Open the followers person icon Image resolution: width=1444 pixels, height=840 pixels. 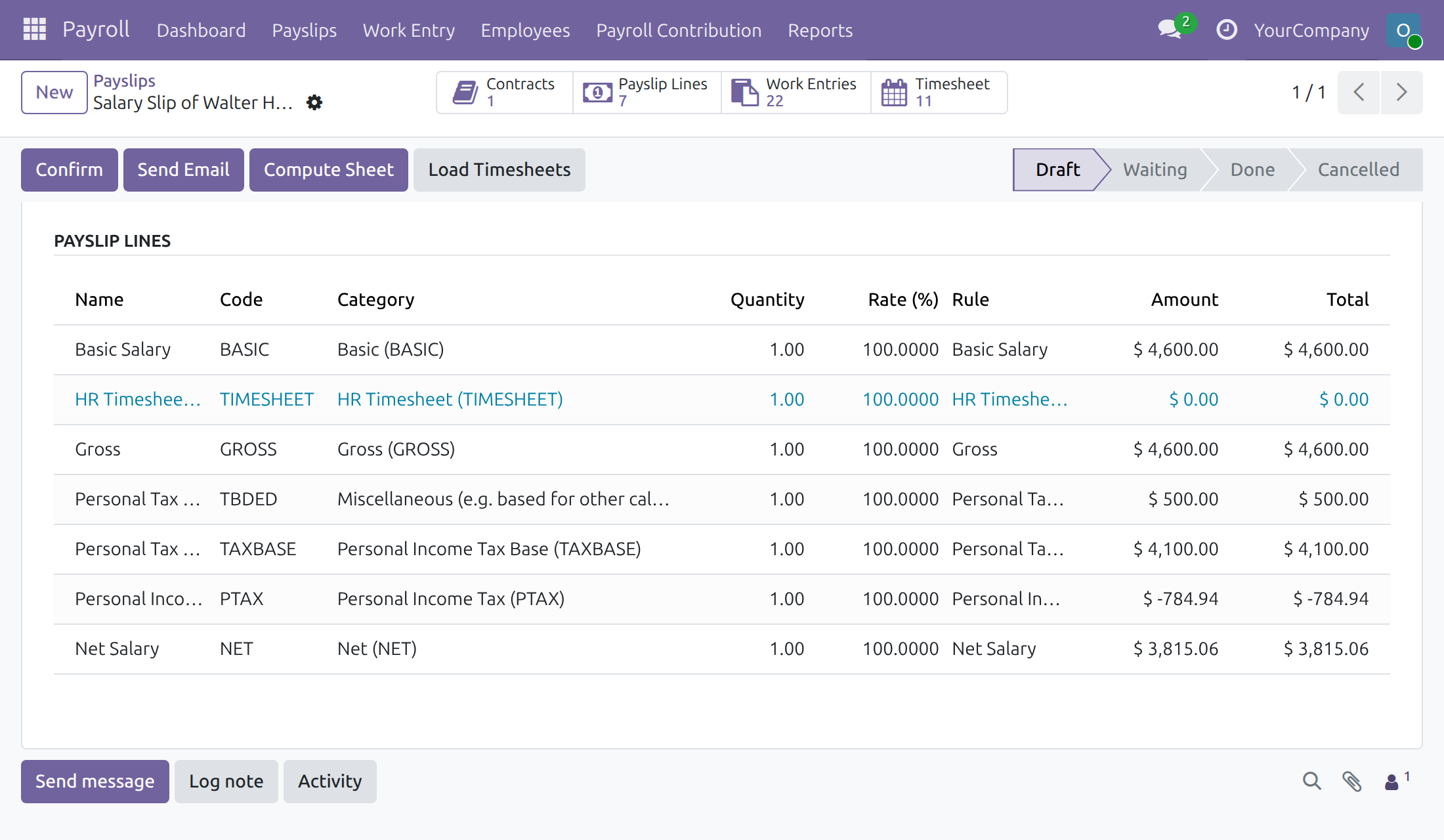click(1397, 781)
